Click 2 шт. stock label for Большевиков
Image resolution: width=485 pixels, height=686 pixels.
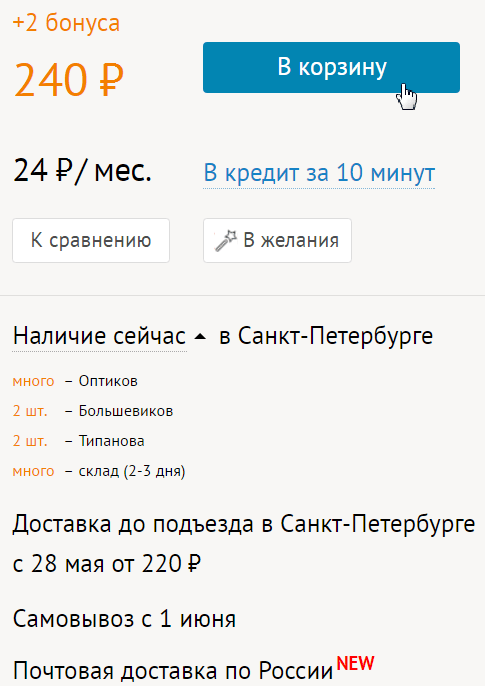[x=30, y=411]
